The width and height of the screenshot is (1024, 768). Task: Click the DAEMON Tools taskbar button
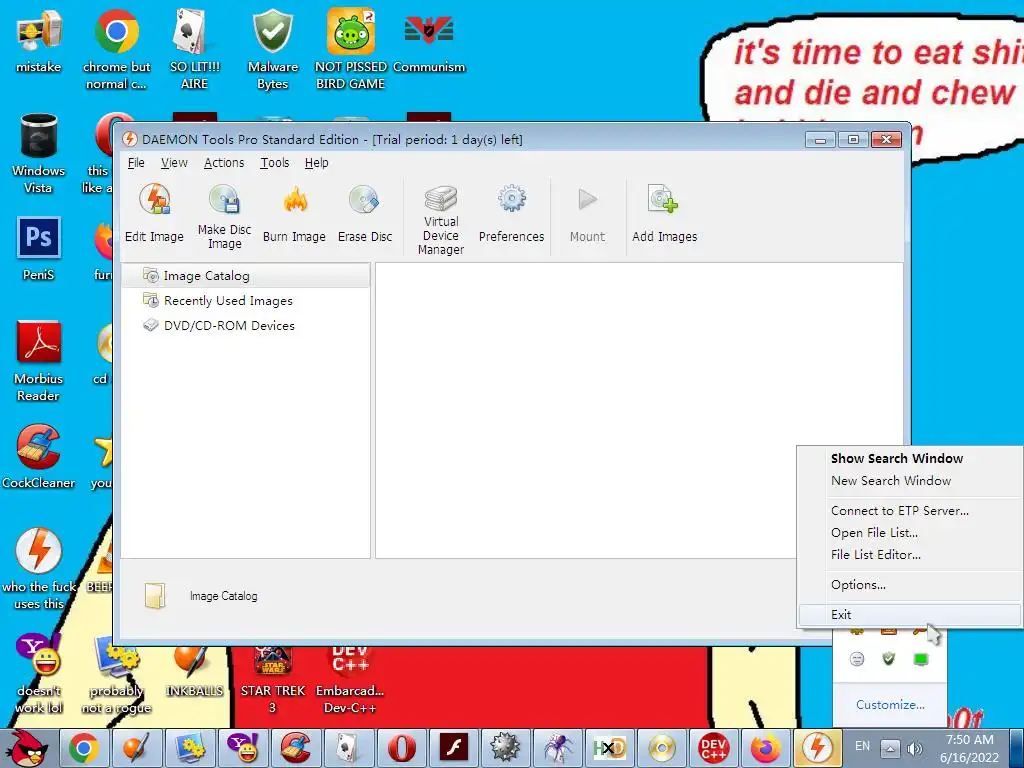point(817,748)
